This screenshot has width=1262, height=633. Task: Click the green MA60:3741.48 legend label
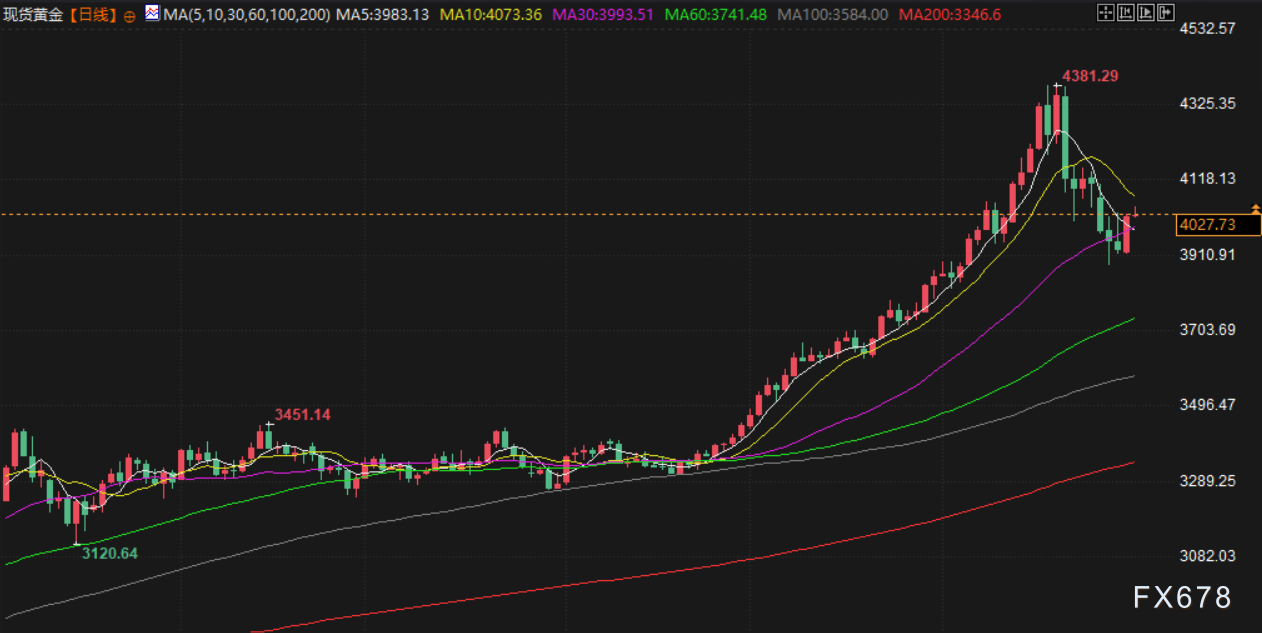[716, 14]
